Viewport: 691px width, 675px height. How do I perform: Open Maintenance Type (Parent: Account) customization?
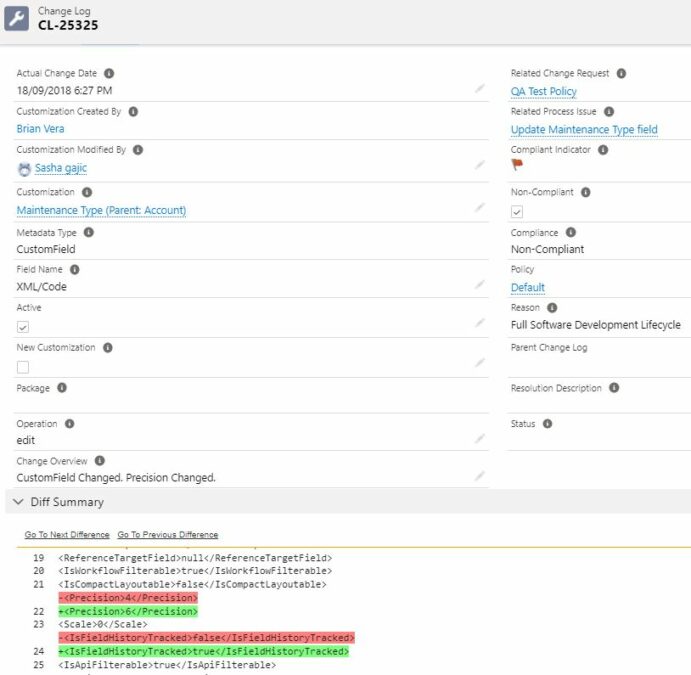[x=101, y=211]
